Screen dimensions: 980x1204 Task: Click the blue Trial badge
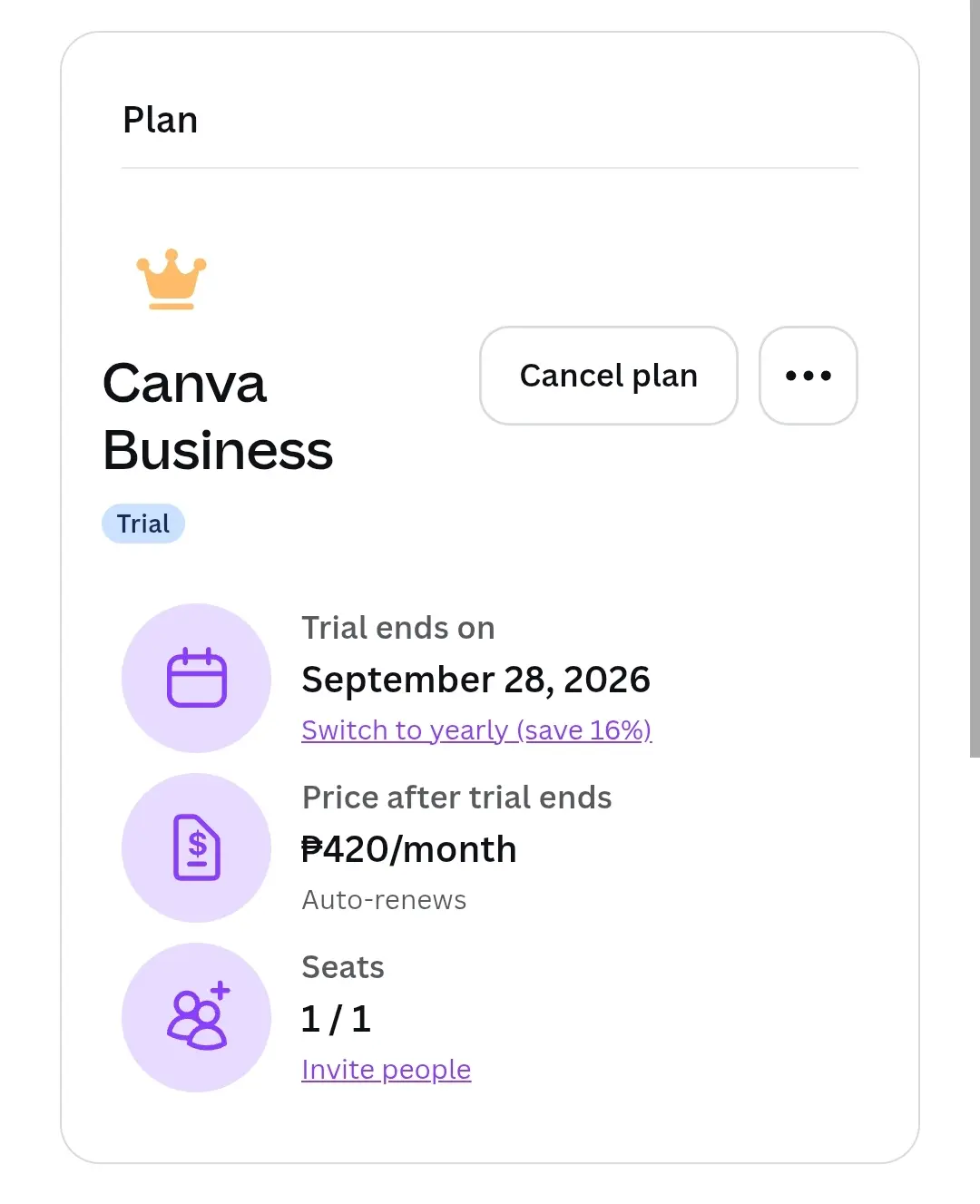tap(143, 524)
